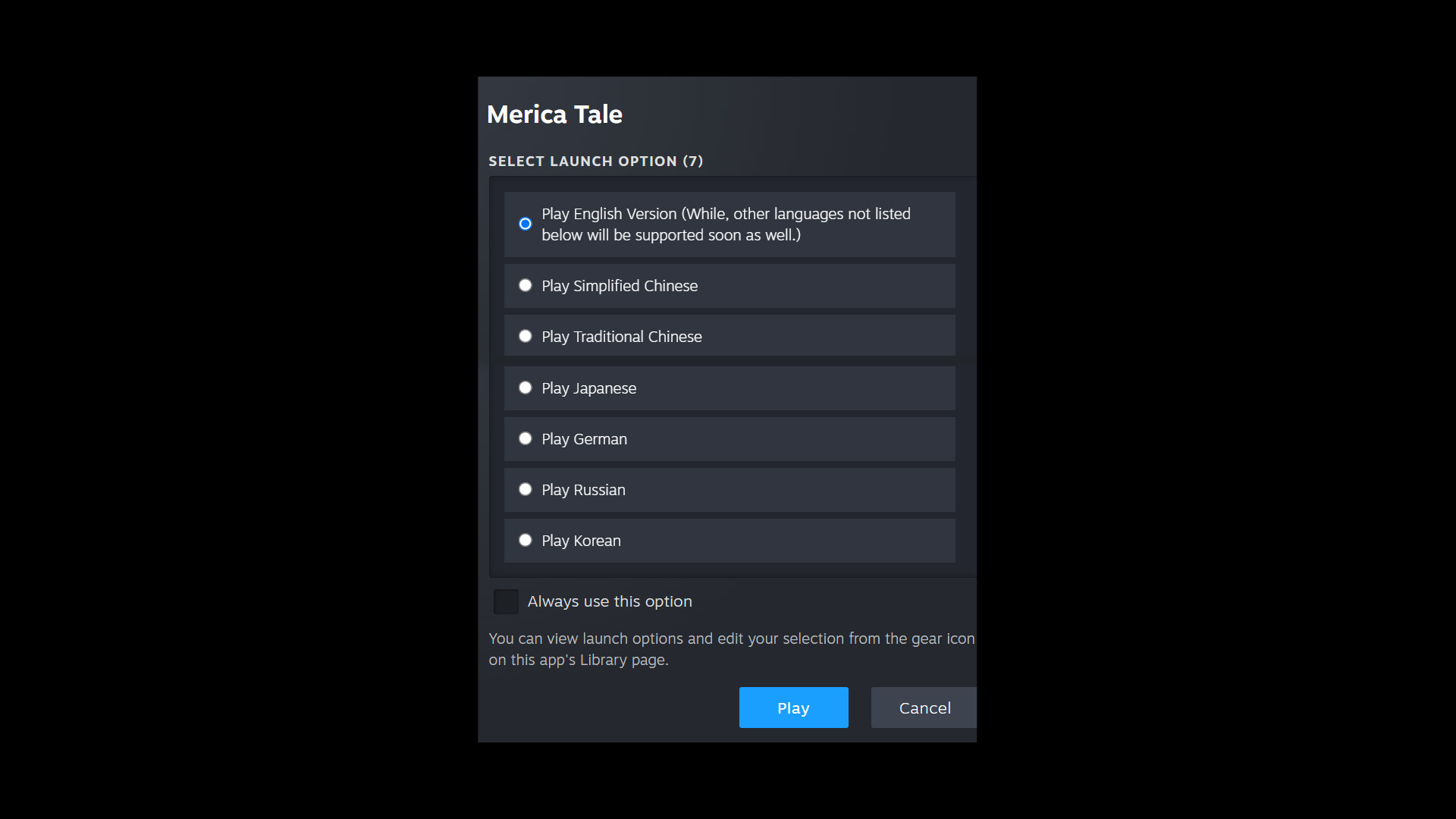The width and height of the screenshot is (1456, 819).
Task: Select the Play Simplified Chinese option
Action: 525,285
